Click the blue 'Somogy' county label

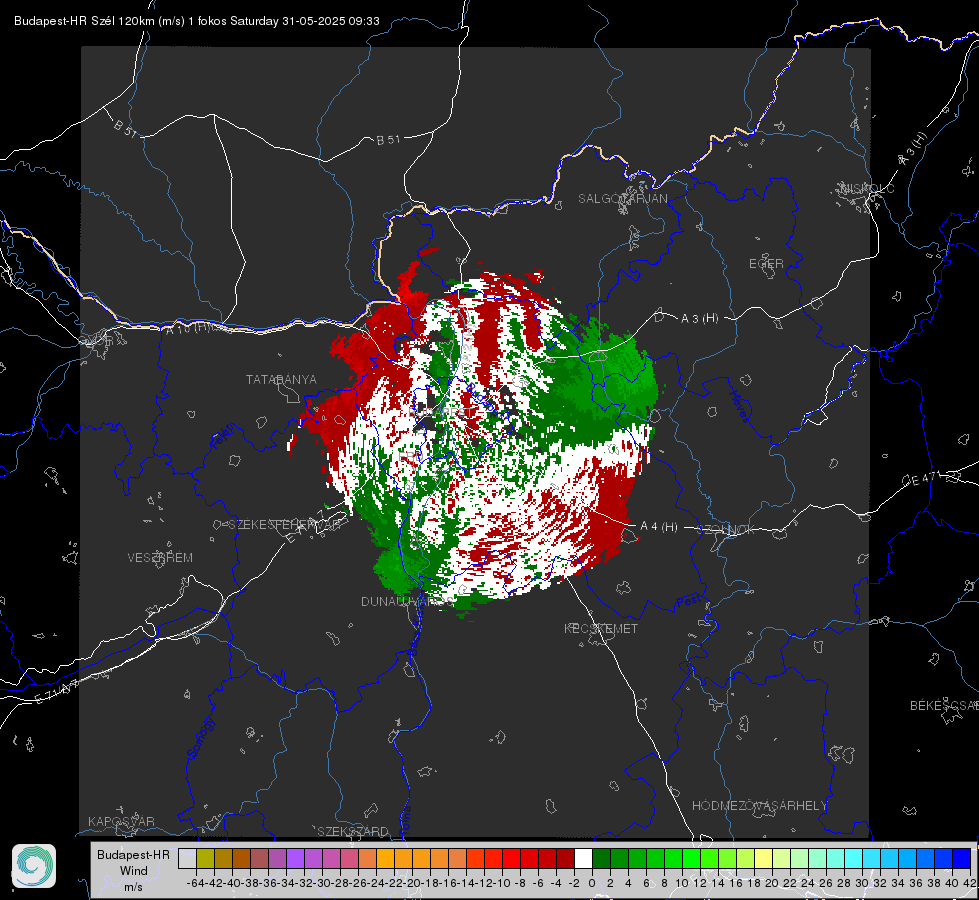200,738
